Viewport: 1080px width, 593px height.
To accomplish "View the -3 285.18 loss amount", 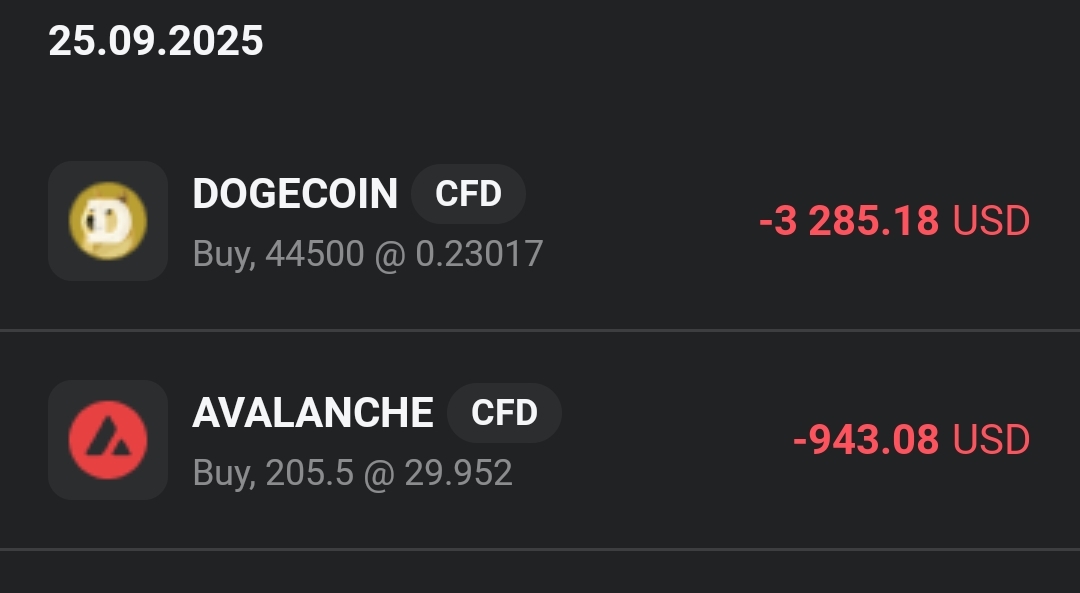I will coord(849,221).
